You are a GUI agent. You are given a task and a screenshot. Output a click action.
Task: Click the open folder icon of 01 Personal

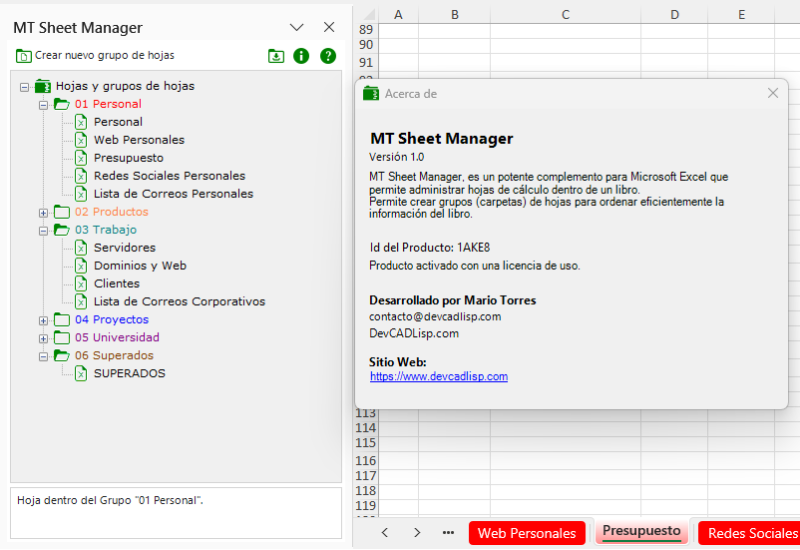[x=62, y=104]
